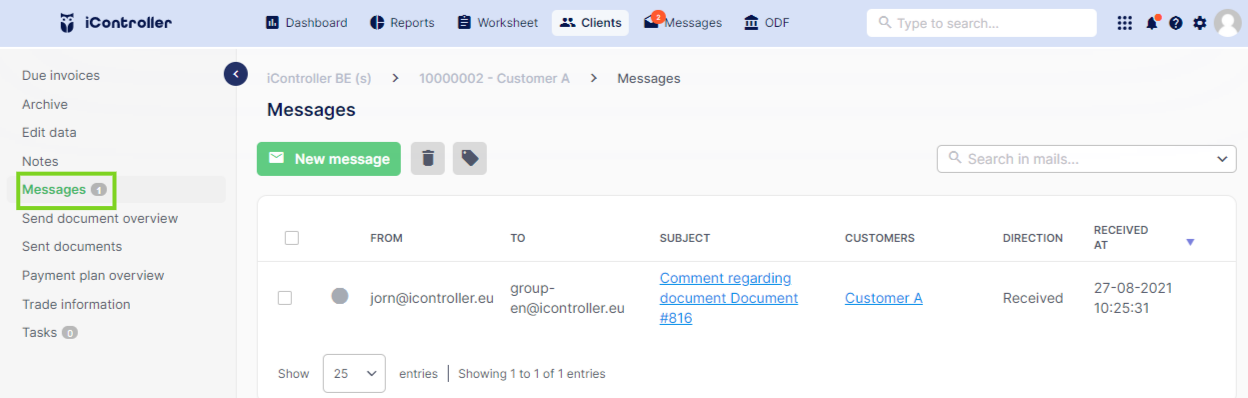Open the apps grid menu icon
The image size is (1248, 398).
1125,23
